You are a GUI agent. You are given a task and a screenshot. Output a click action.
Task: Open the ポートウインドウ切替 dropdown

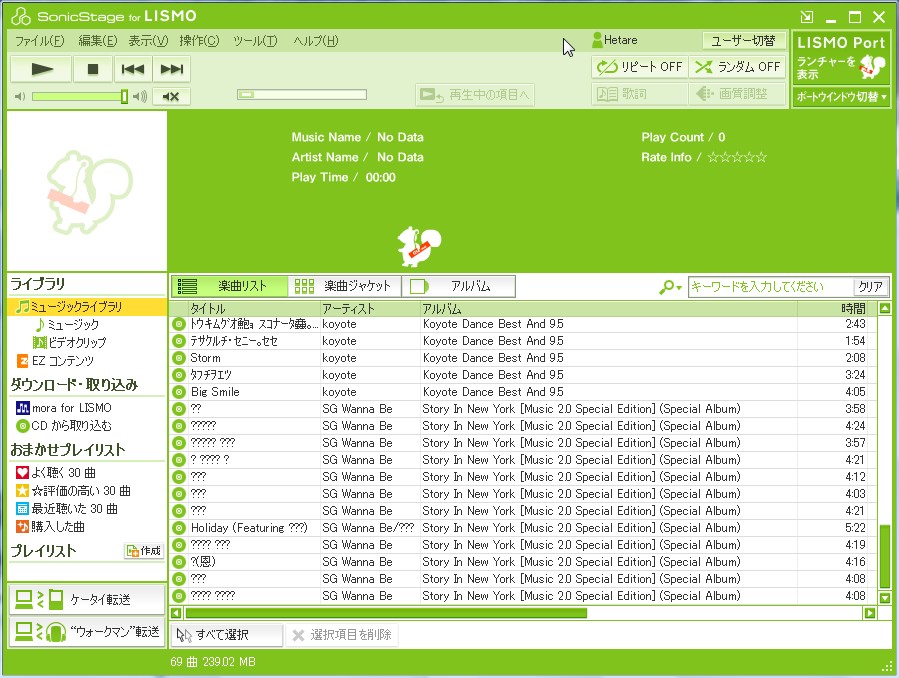[841, 97]
